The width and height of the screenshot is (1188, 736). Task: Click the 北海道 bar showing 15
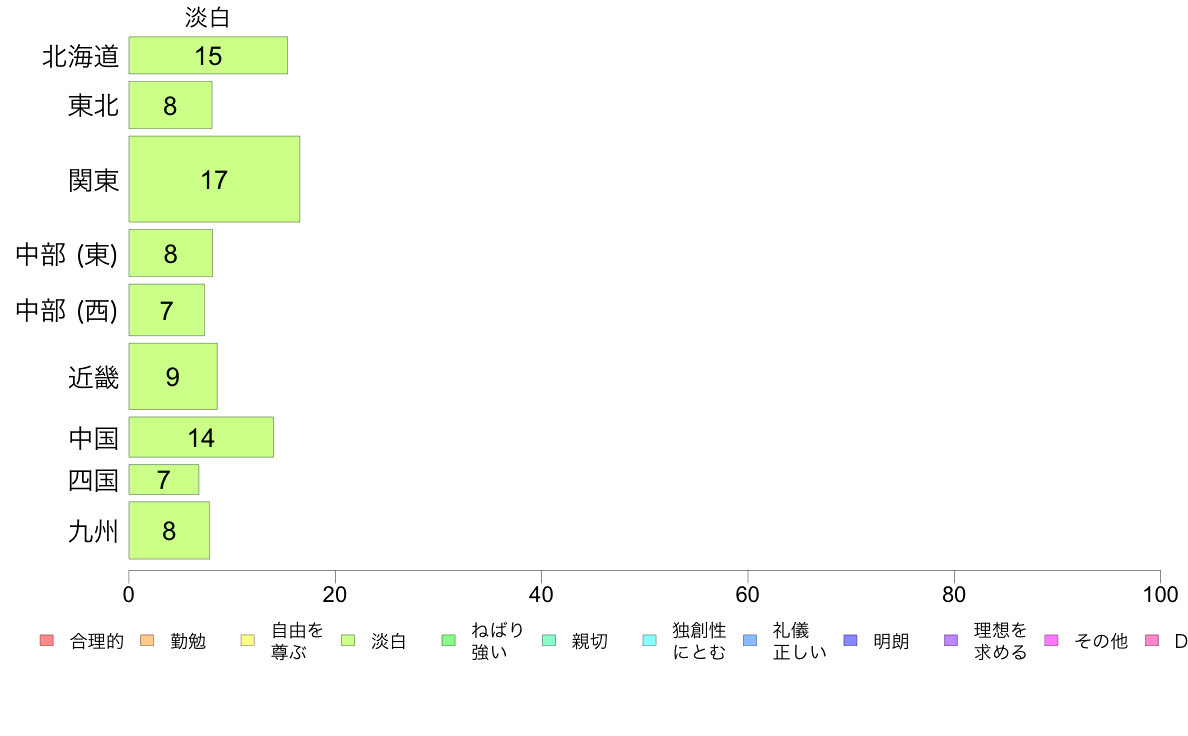(x=208, y=55)
